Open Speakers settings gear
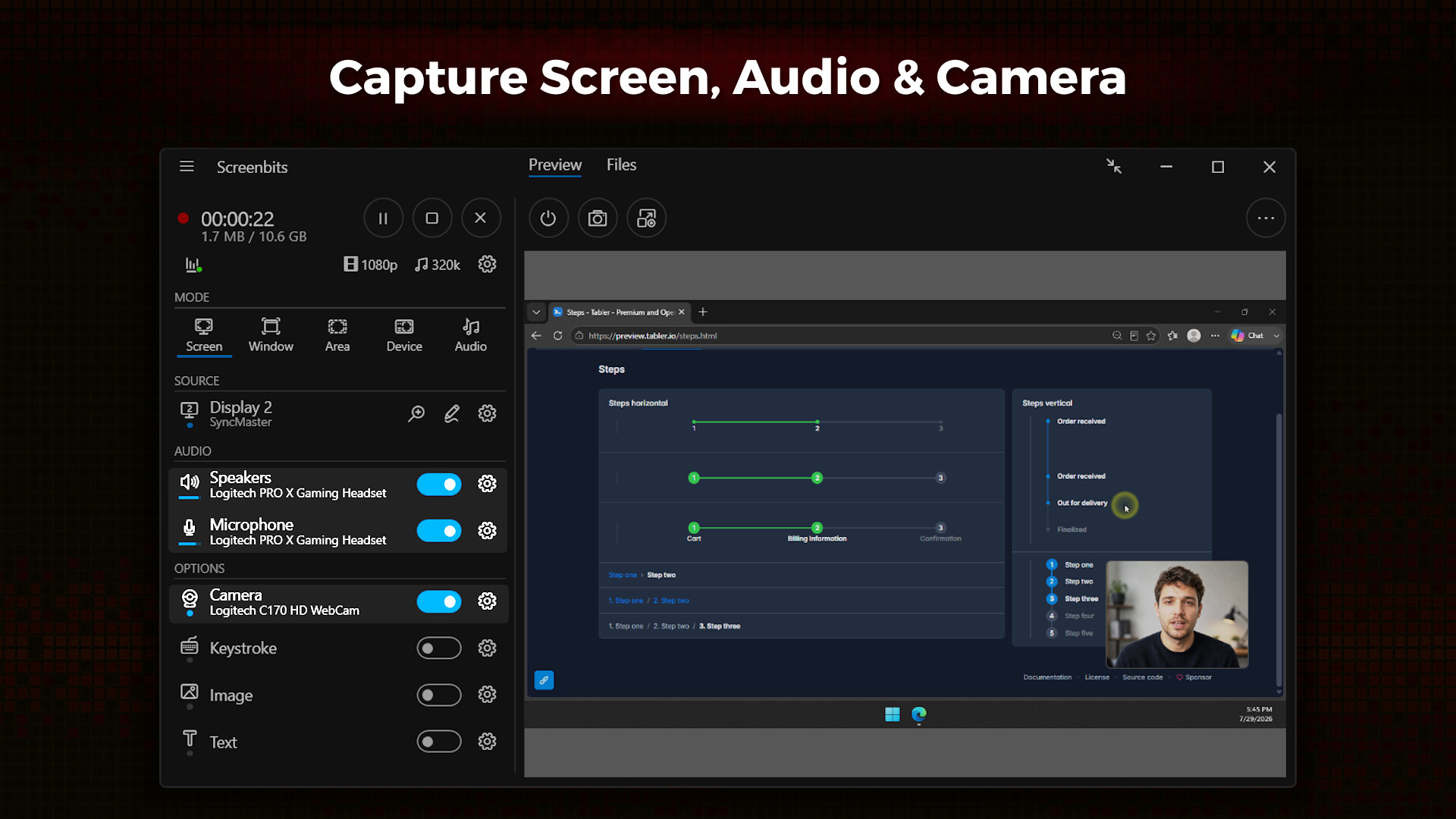The width and height of the screenshot is (1456, 819). 487,484
